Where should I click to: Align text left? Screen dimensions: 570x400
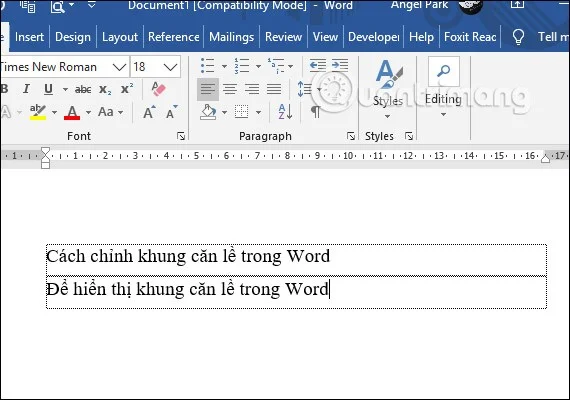pos(208,89)
